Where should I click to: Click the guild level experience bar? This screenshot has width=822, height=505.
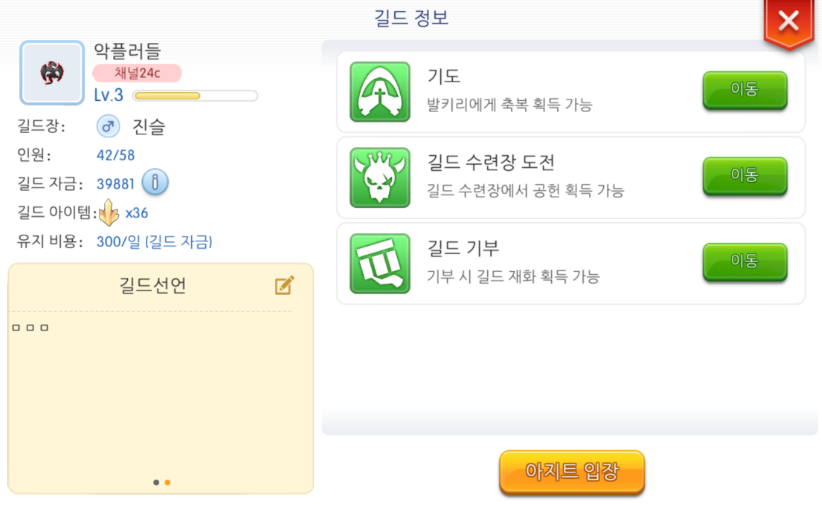(195, 96)
